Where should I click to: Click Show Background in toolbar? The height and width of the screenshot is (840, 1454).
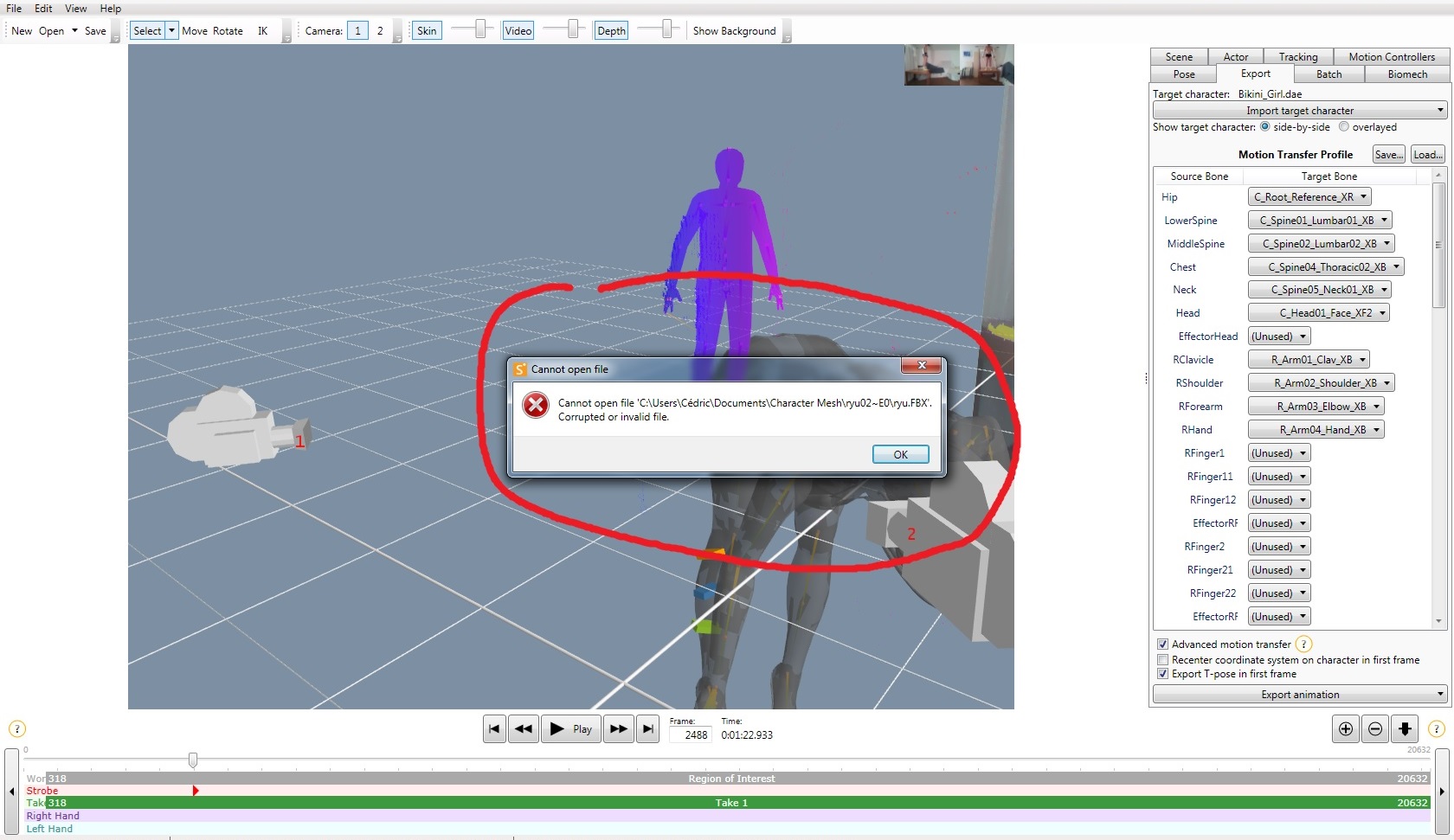(734, 31)
